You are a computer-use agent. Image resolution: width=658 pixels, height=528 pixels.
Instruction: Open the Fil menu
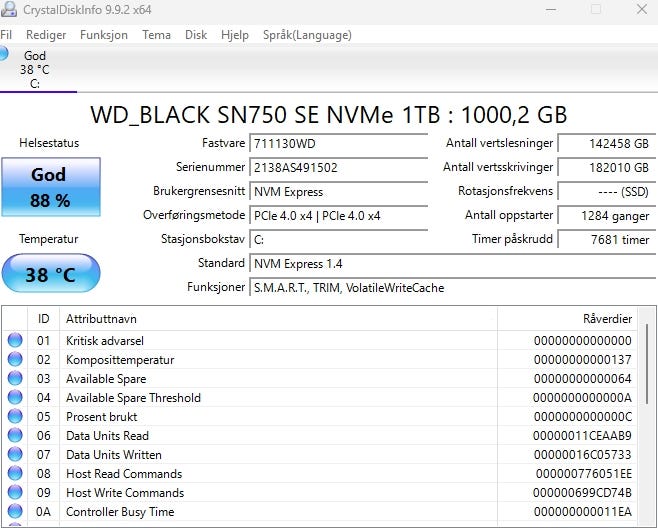tap(6, 35)
